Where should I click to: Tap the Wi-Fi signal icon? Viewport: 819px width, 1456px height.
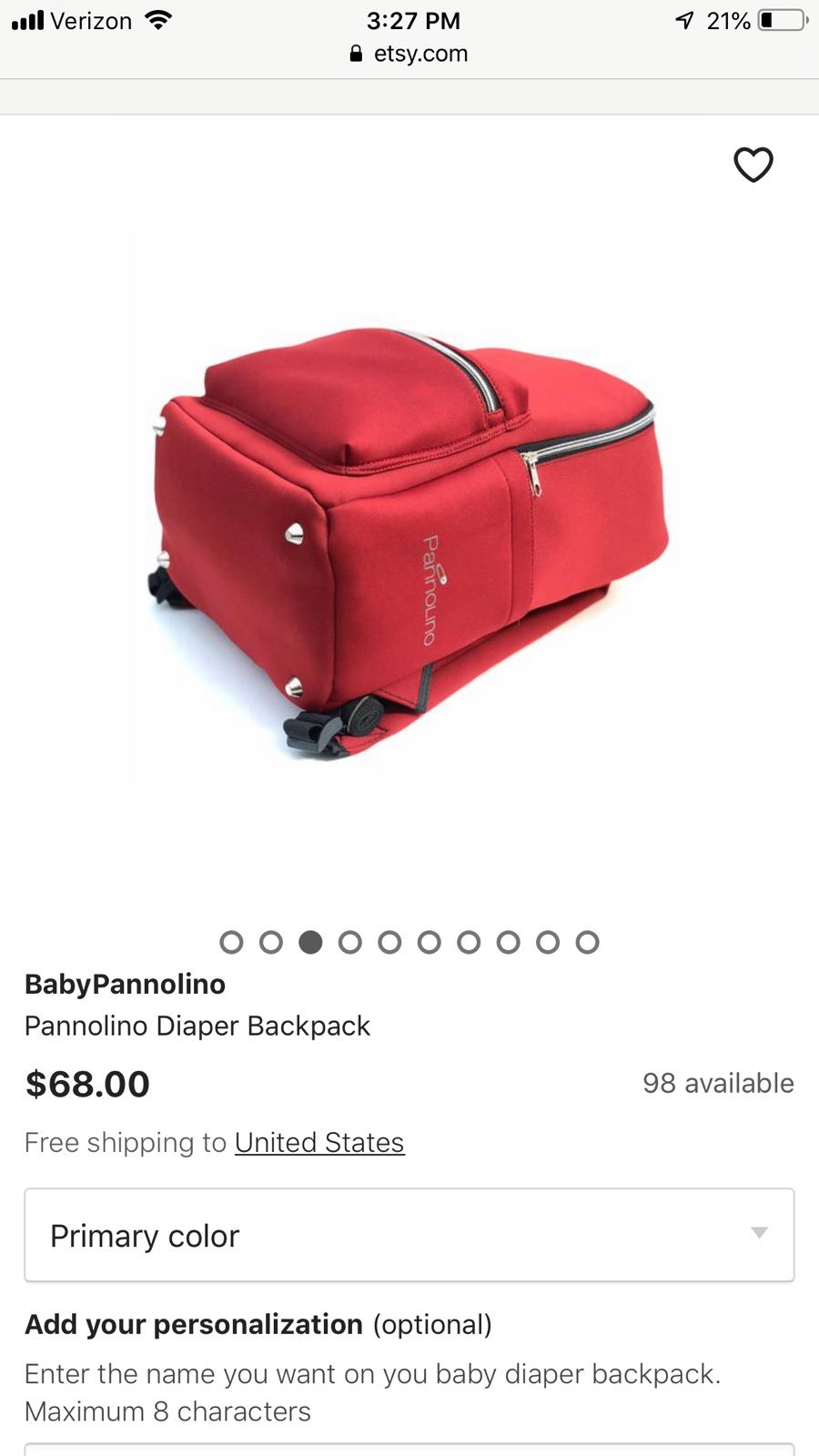[159, 19]
